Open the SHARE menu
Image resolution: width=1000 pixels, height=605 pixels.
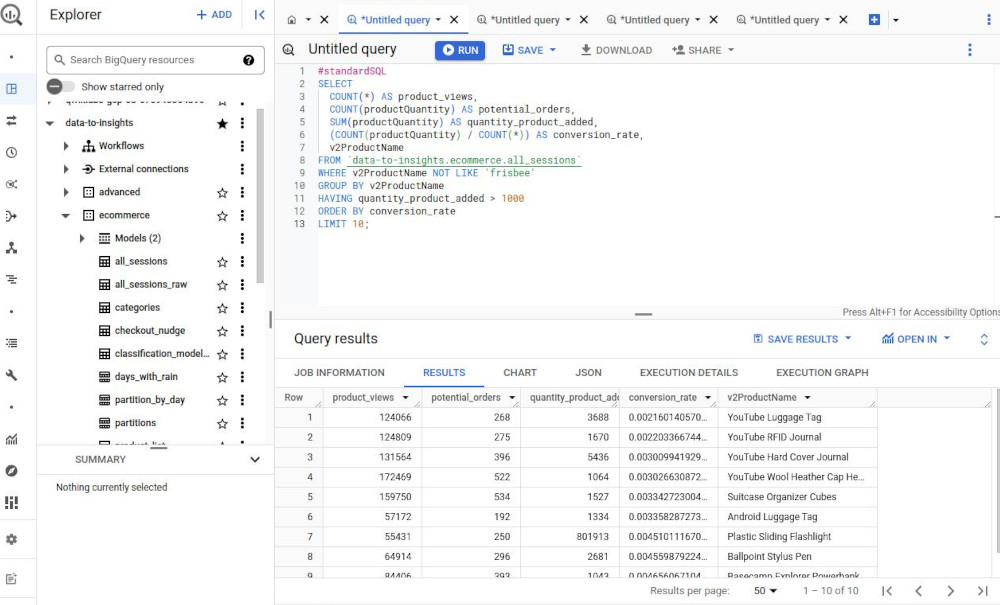click(x=703, y=50)
